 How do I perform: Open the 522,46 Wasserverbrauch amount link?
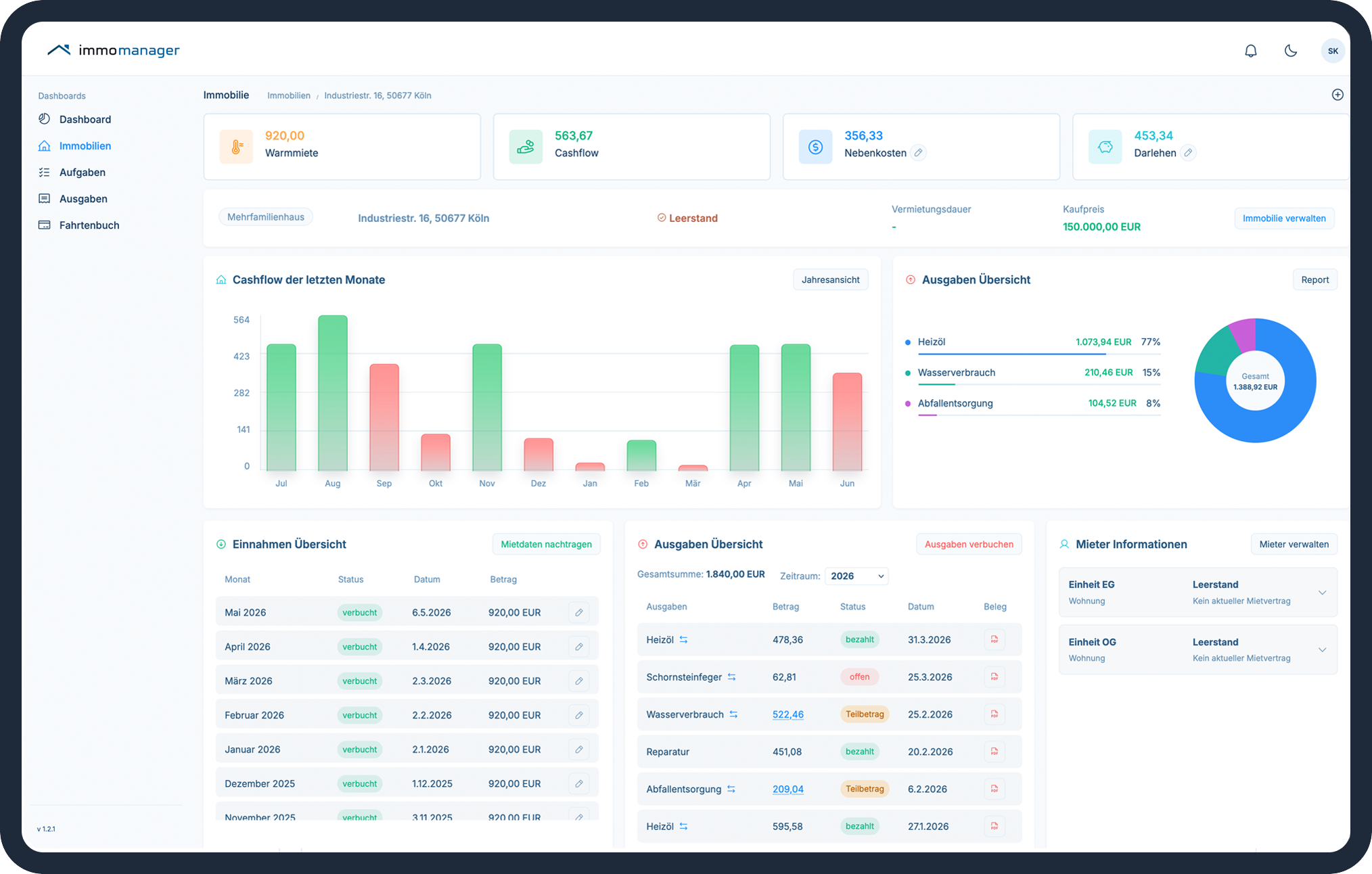coord(788,714)
